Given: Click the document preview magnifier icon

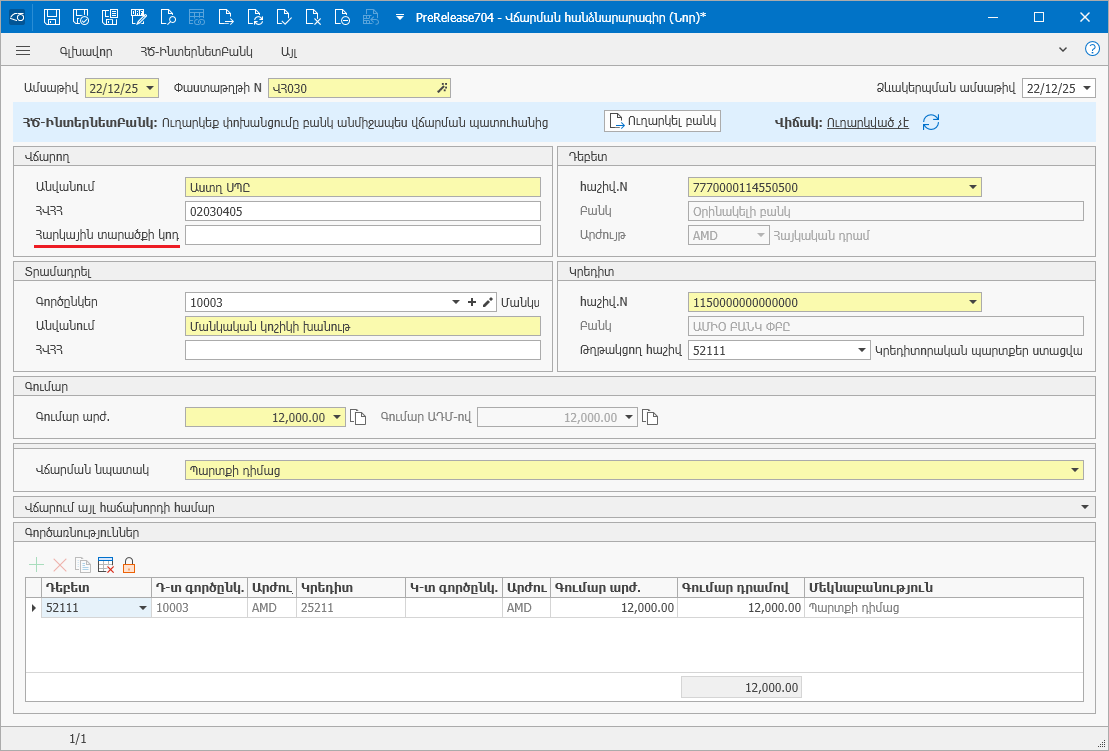Looking at the screenshot, I should 168,17.
